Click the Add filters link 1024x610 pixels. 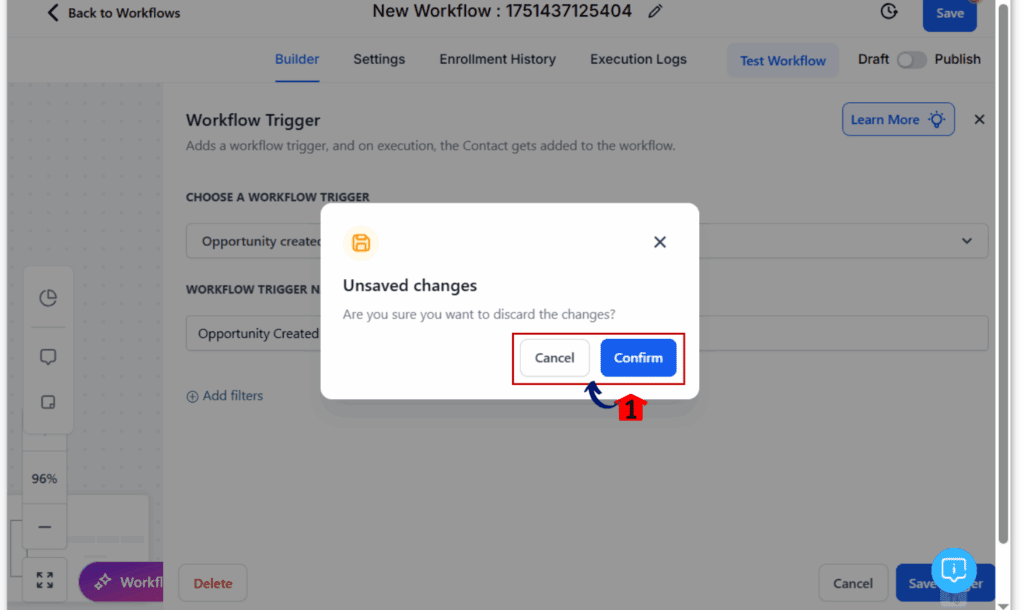225,396
